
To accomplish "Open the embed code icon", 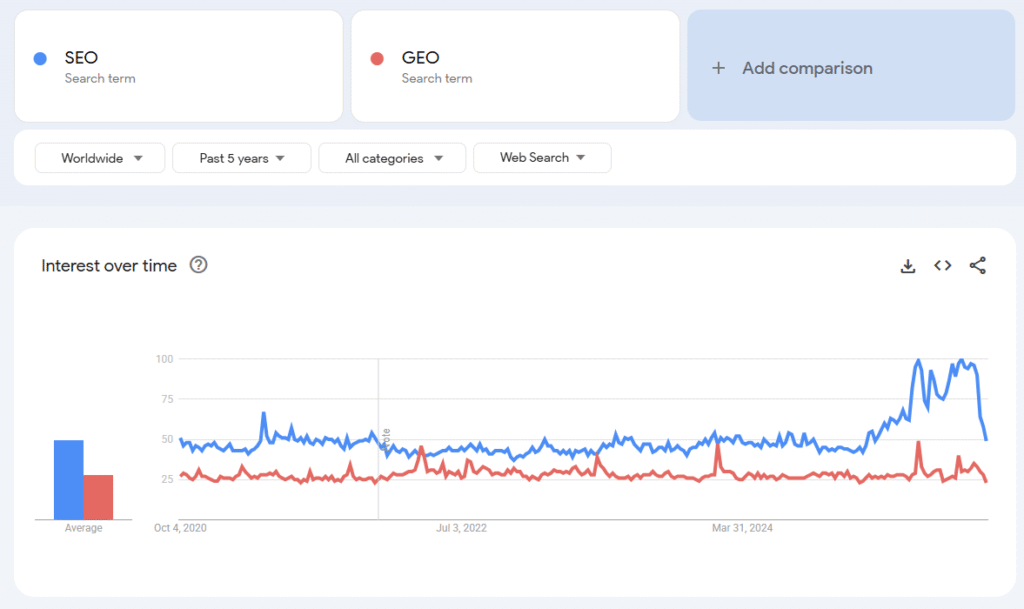I will [942, 266].
